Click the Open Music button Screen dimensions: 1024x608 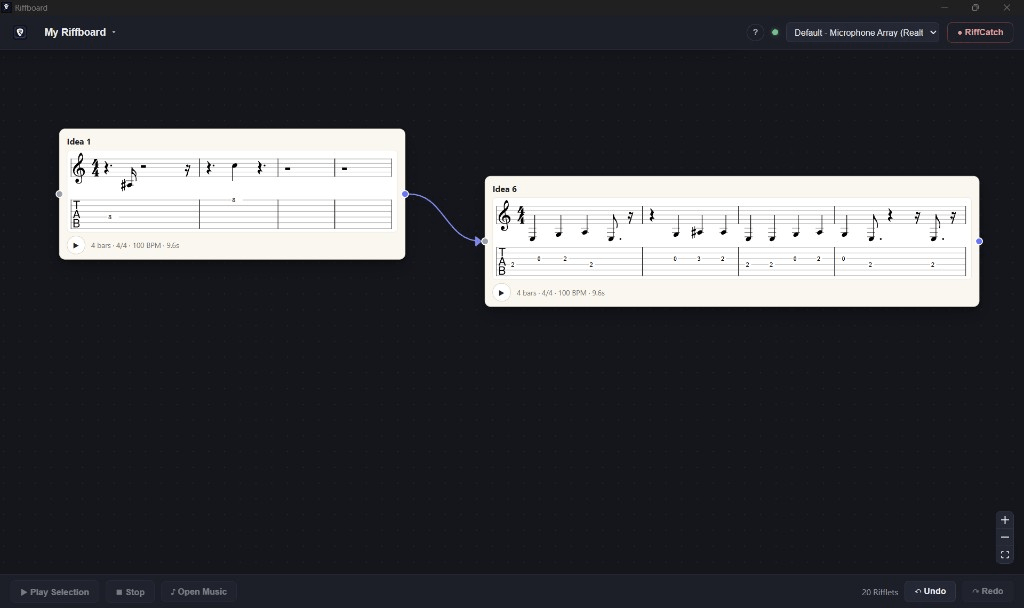199,592
